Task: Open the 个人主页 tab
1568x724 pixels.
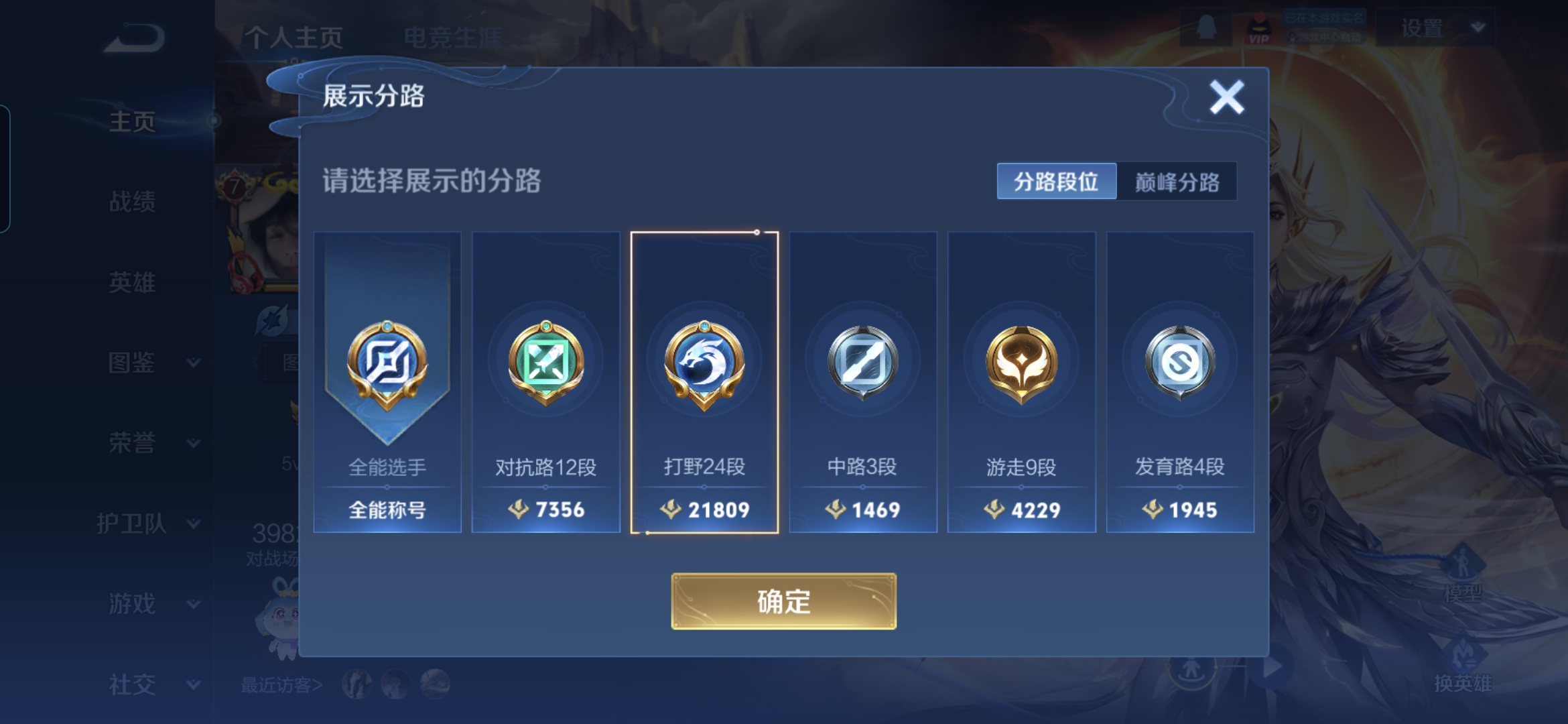Action: click(293, 38)
